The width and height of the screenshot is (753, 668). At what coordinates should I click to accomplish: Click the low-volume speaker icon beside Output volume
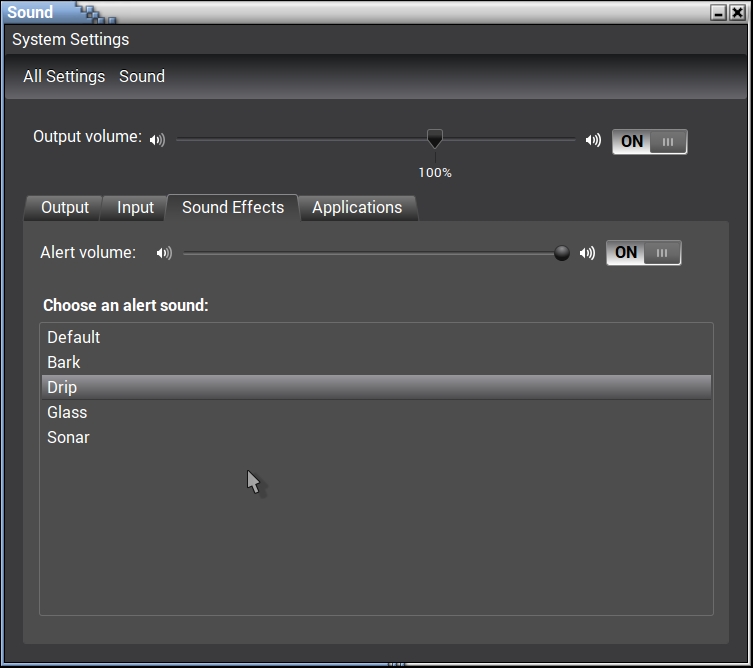coord(157,141)
